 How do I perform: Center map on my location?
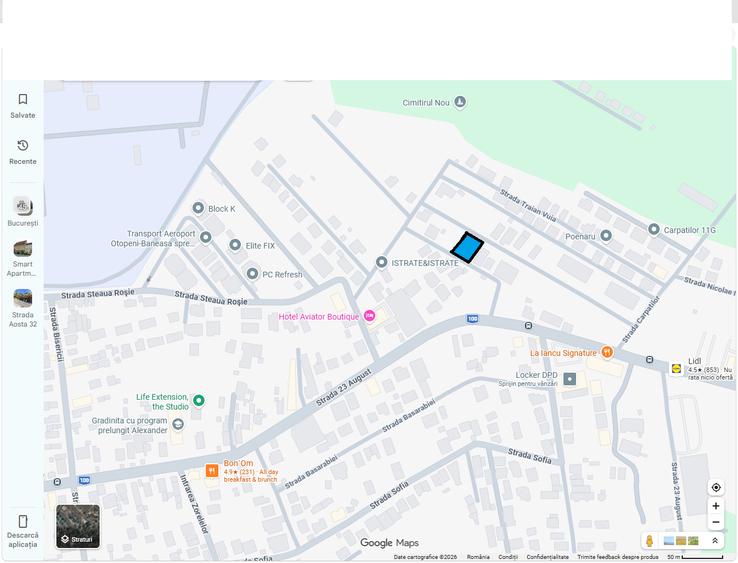tap(716, 487)
